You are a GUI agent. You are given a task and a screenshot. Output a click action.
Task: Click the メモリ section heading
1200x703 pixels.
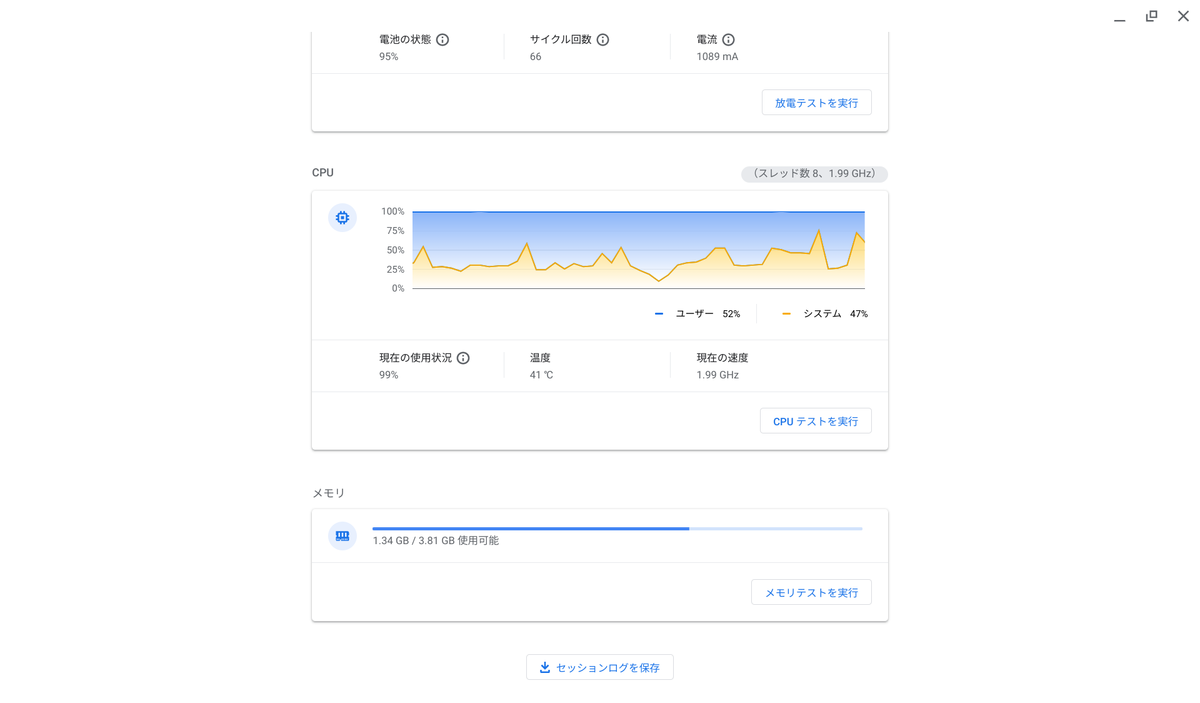tap(329, 493)
